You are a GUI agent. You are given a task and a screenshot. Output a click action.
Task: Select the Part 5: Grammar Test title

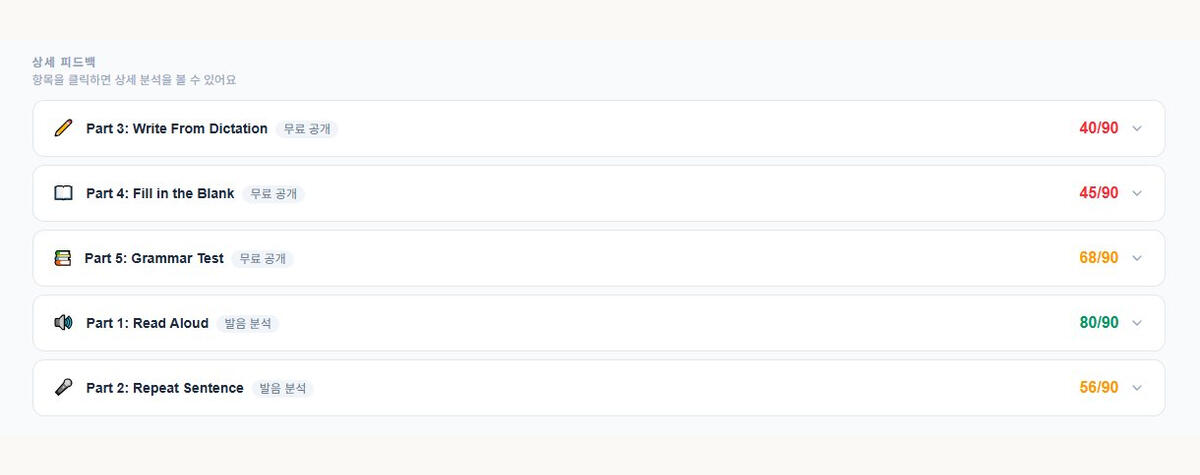coord(154,258)
